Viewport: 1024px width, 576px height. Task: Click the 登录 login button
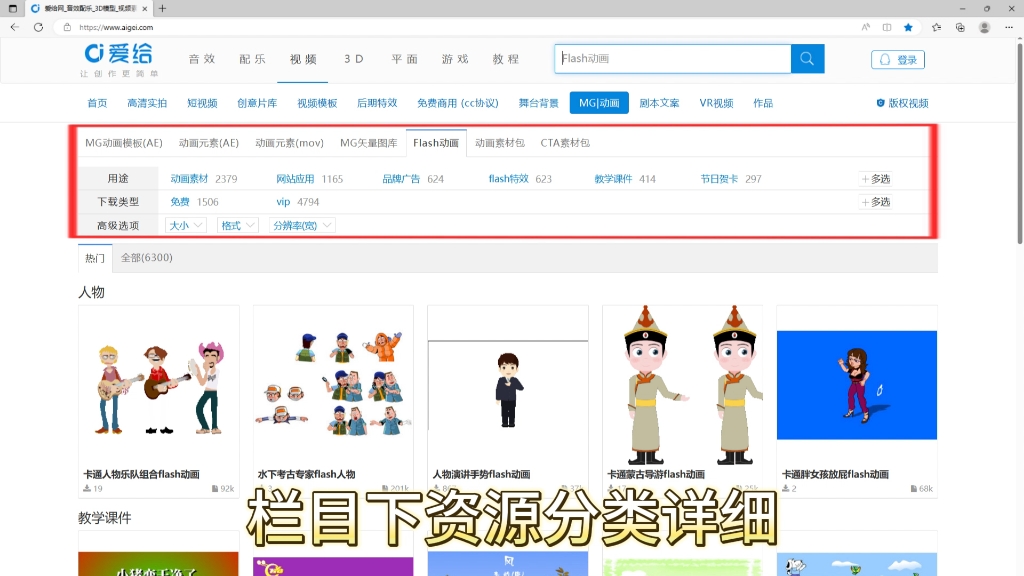(898, 59)
